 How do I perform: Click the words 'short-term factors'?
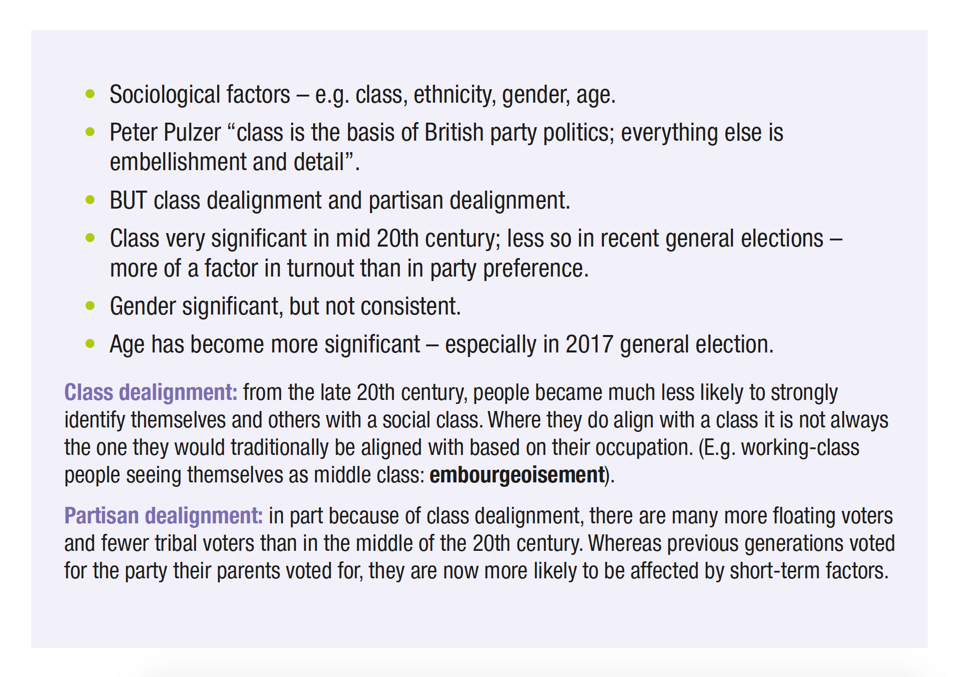pyautogui.click(x=806, y=571)
